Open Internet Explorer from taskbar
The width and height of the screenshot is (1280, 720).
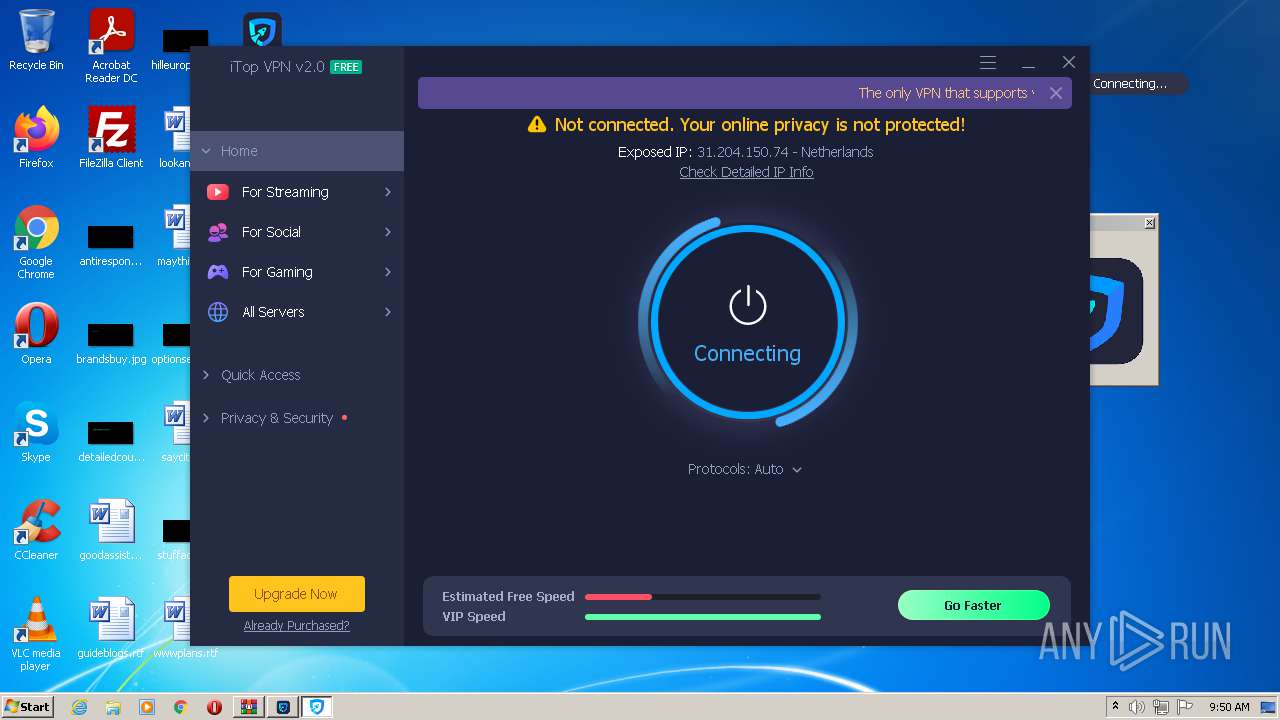click(x=80, y=707)
